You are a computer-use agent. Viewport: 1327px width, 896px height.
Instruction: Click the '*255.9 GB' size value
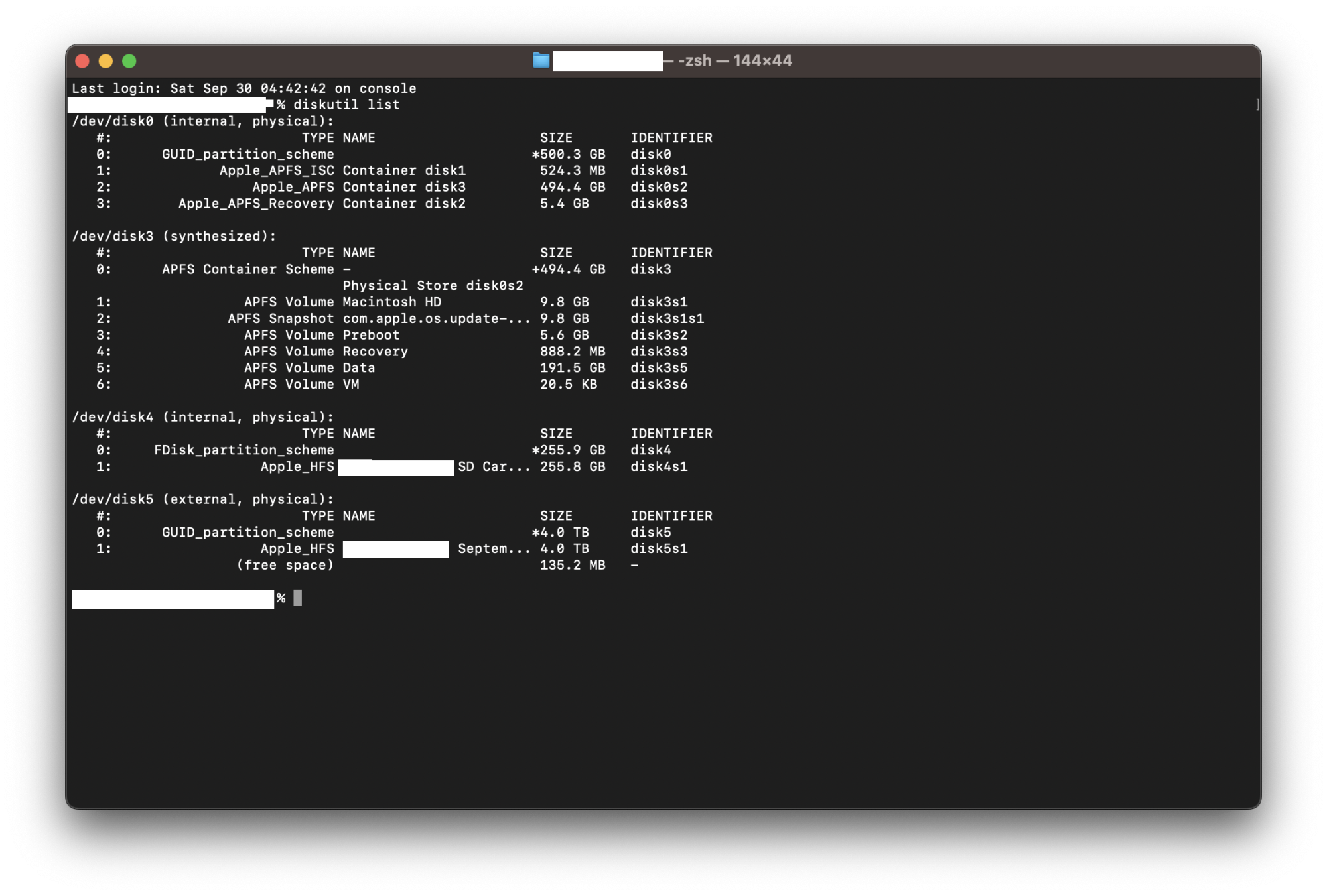coord(569,450)
